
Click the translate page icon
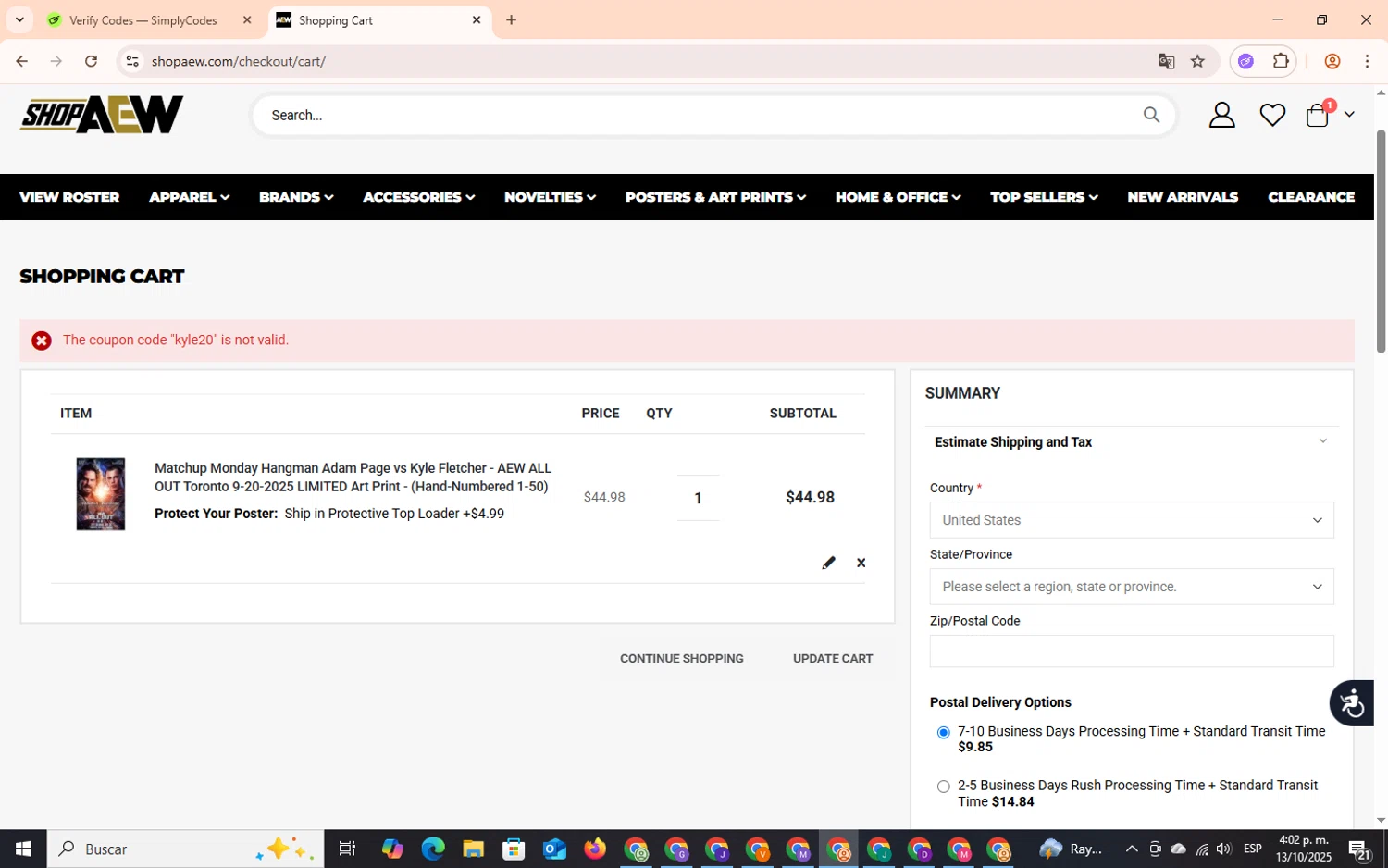pos(1166,61)
